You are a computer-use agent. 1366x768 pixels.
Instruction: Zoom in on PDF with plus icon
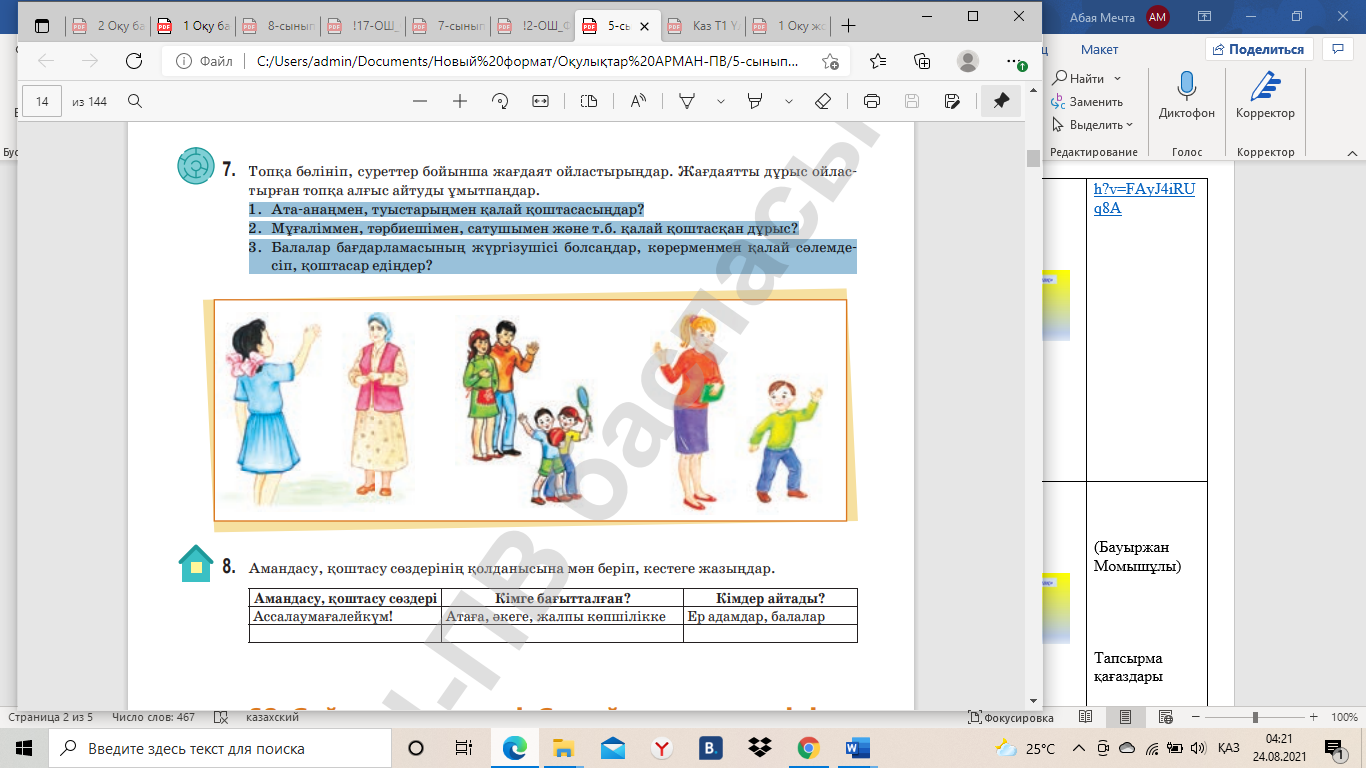pyautogui.click(x=460, y=101)
